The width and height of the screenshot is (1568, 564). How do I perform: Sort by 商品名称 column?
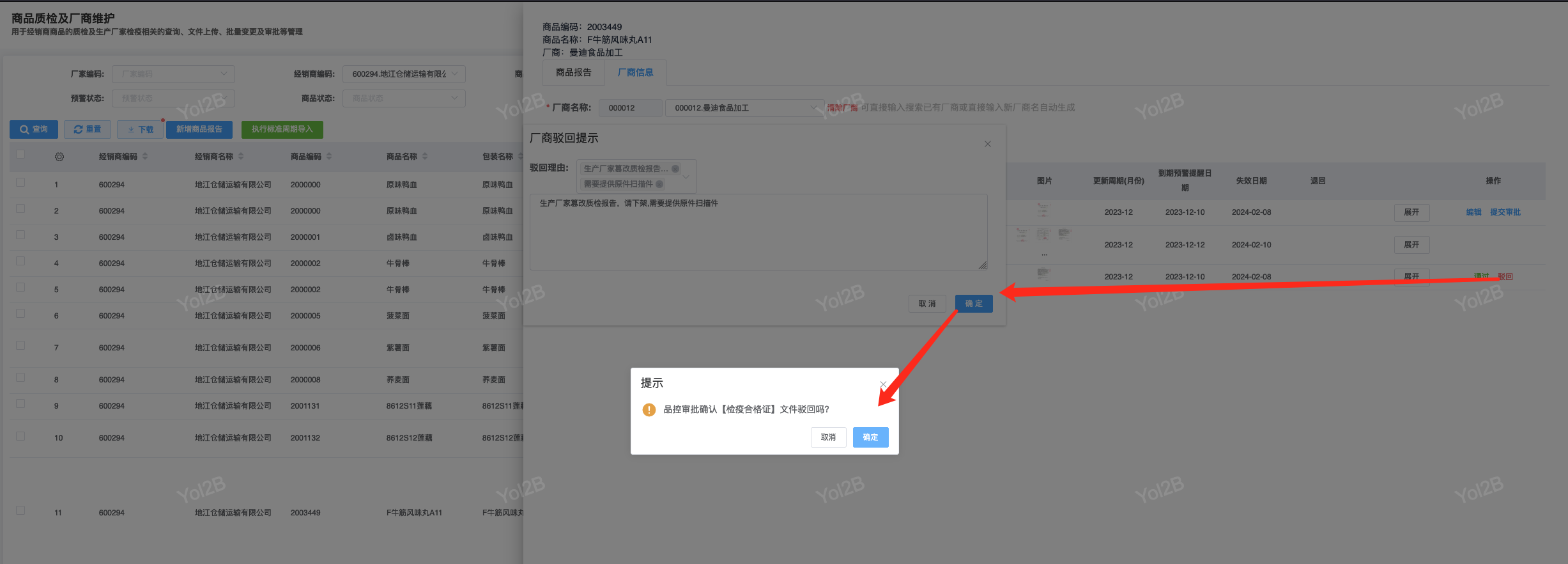point(425,157)
